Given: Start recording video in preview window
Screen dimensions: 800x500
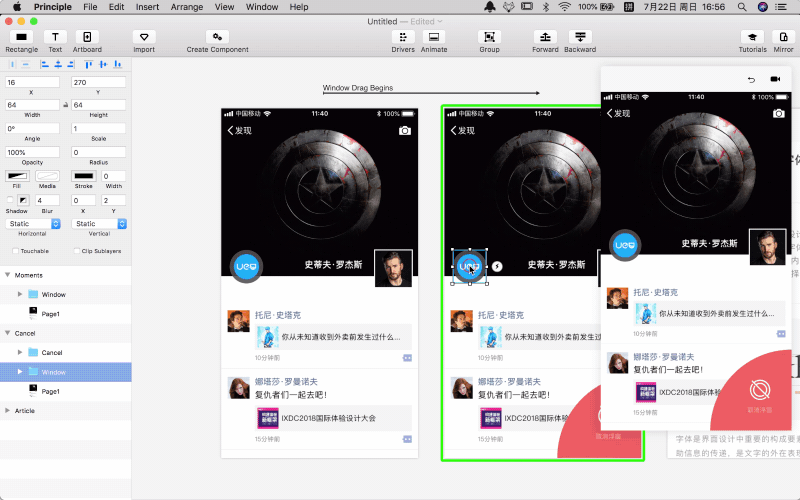Looking at the screenshot, I should (774, 79).
